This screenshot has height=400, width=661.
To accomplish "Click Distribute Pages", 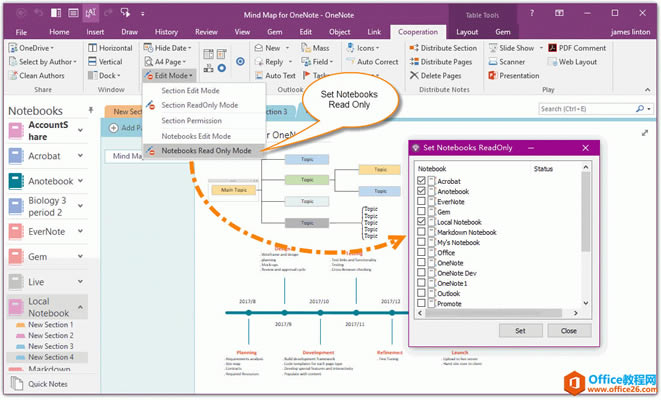I will 441,62.
